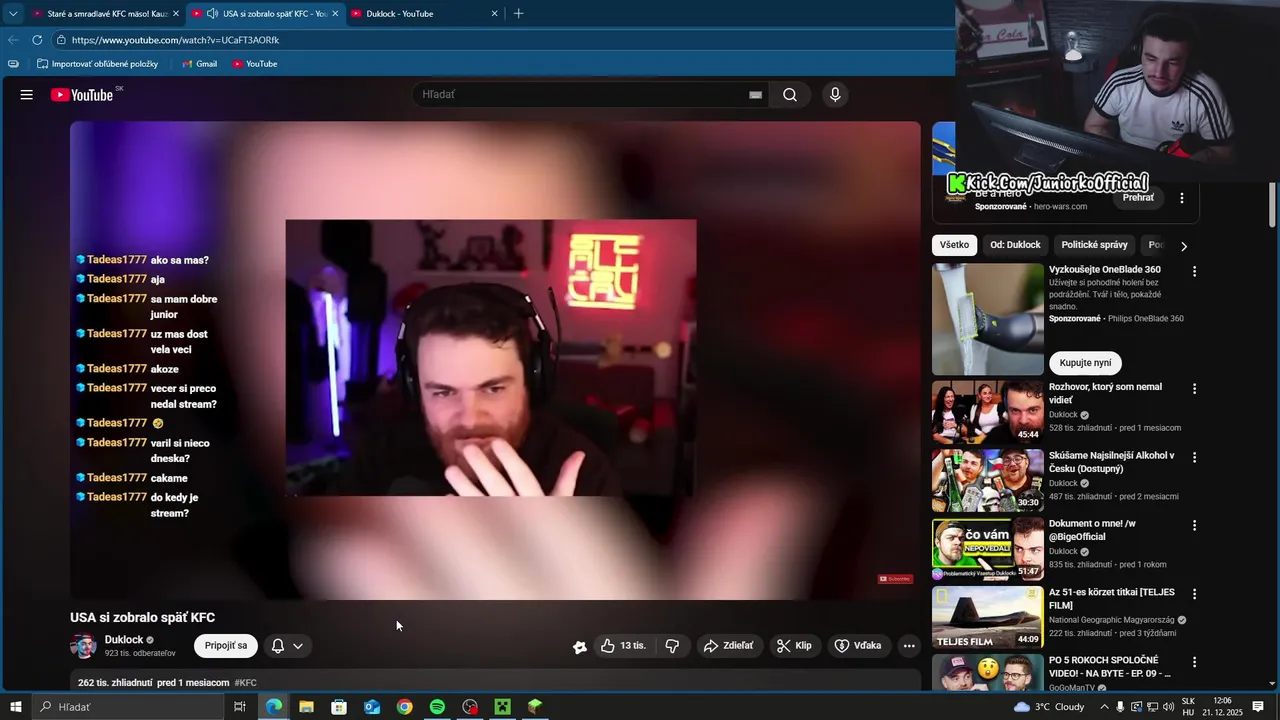This screenshot has width=1280, height=720.
Task: Go to the YouTube home logo
Action: [x=82, y=95]
